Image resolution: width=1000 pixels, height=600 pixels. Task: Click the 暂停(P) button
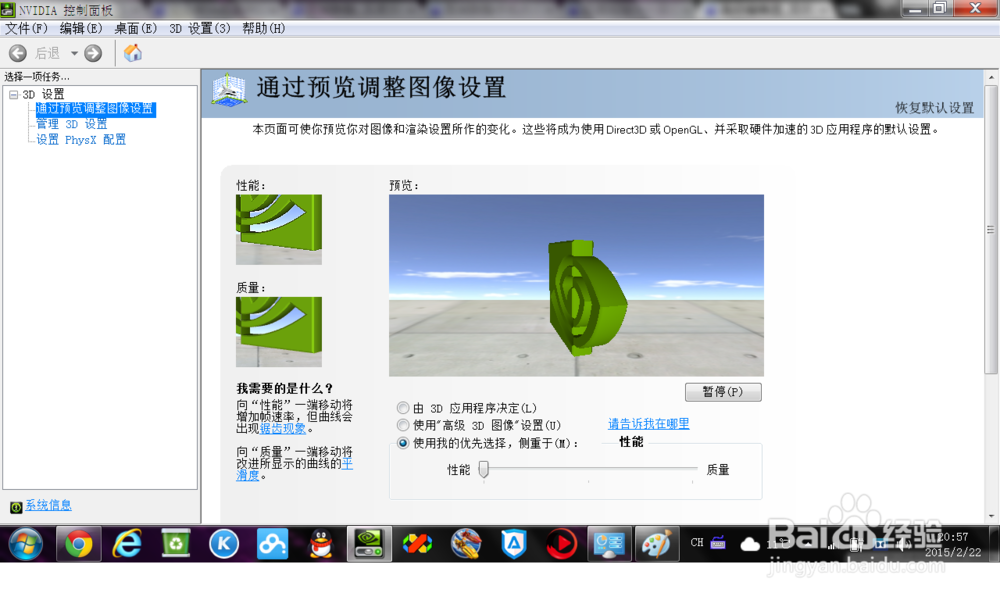[x=723, y=392]
